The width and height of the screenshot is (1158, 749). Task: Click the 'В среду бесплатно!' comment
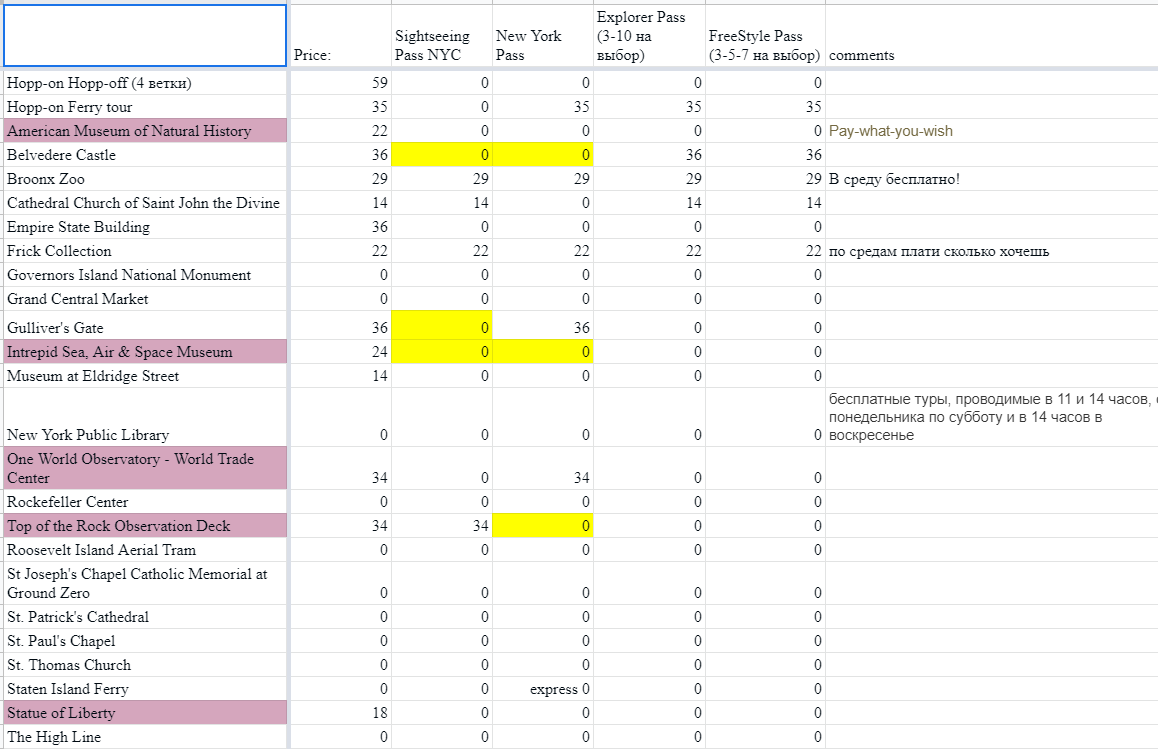(992, 179)
